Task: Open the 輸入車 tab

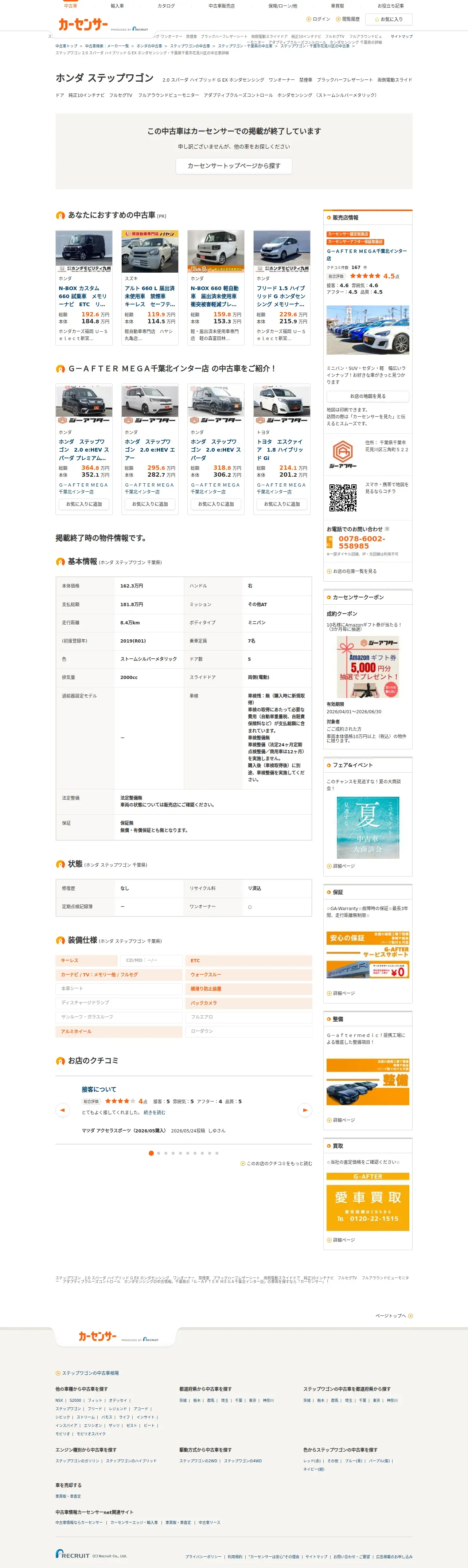Action: tap(117, 5)
